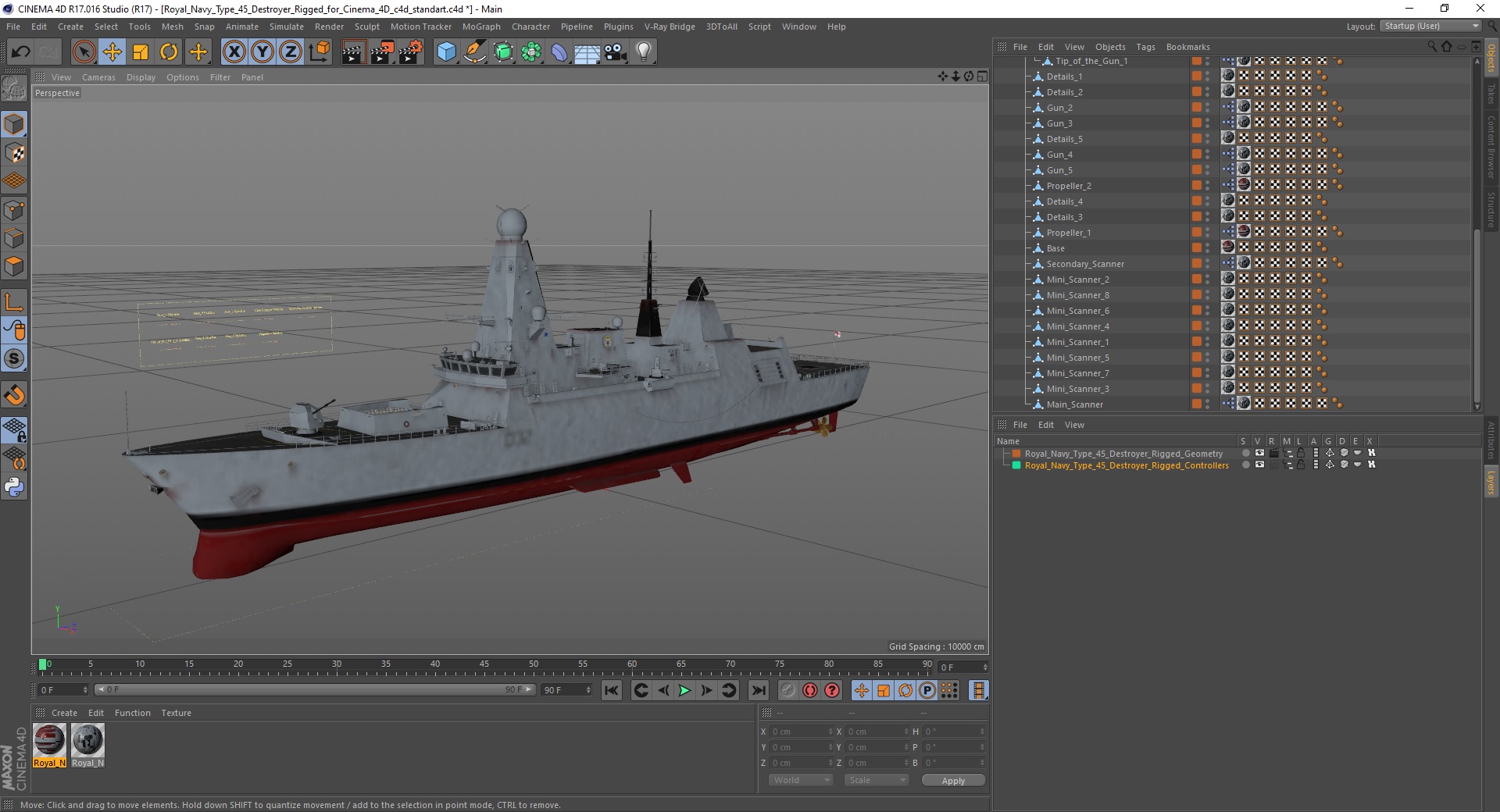Click the green layer color of Controllers layer
The image size is (1500, 812).
point(1016,465)
